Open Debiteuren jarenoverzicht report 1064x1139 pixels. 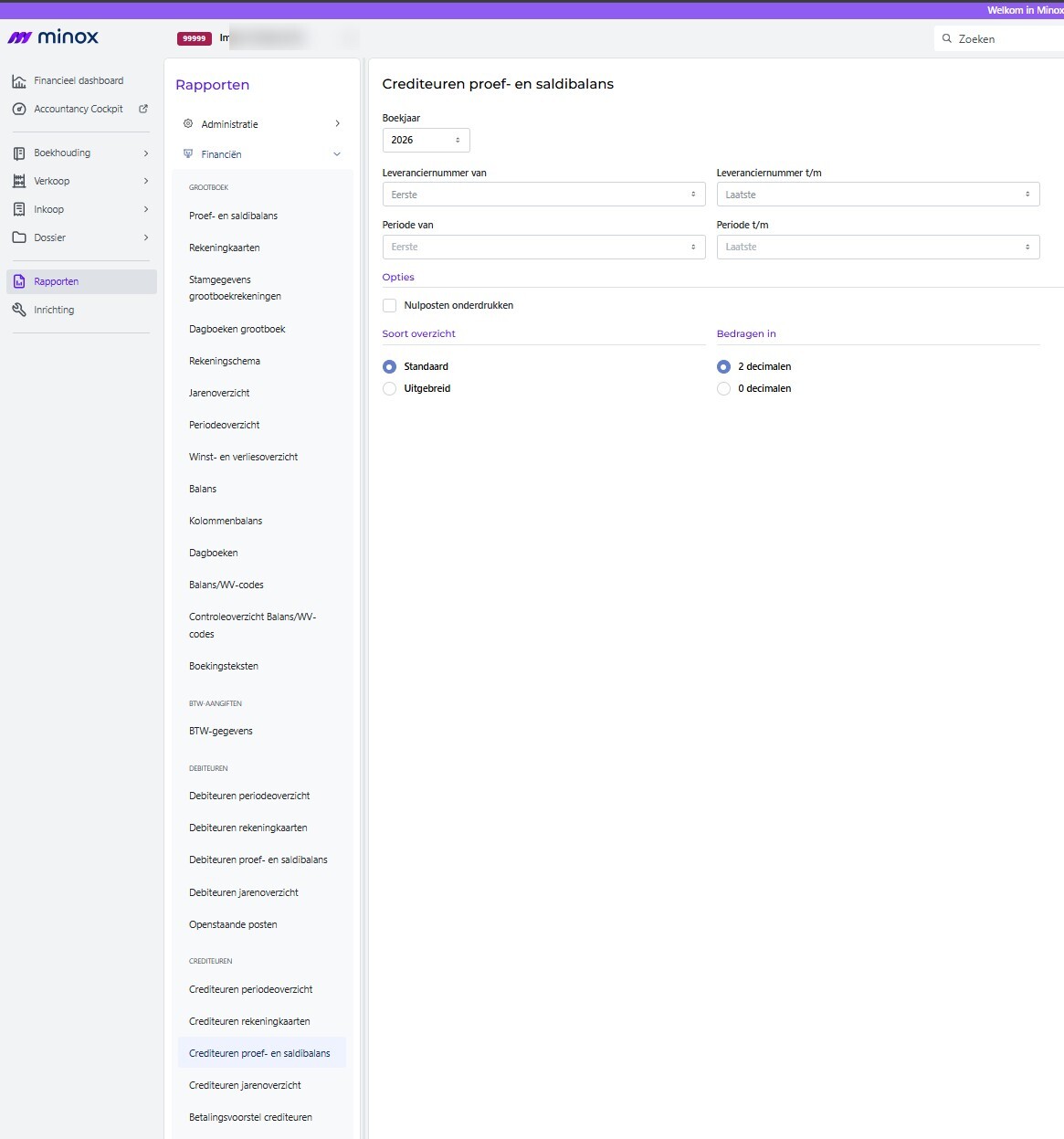(x=244, y=892)
